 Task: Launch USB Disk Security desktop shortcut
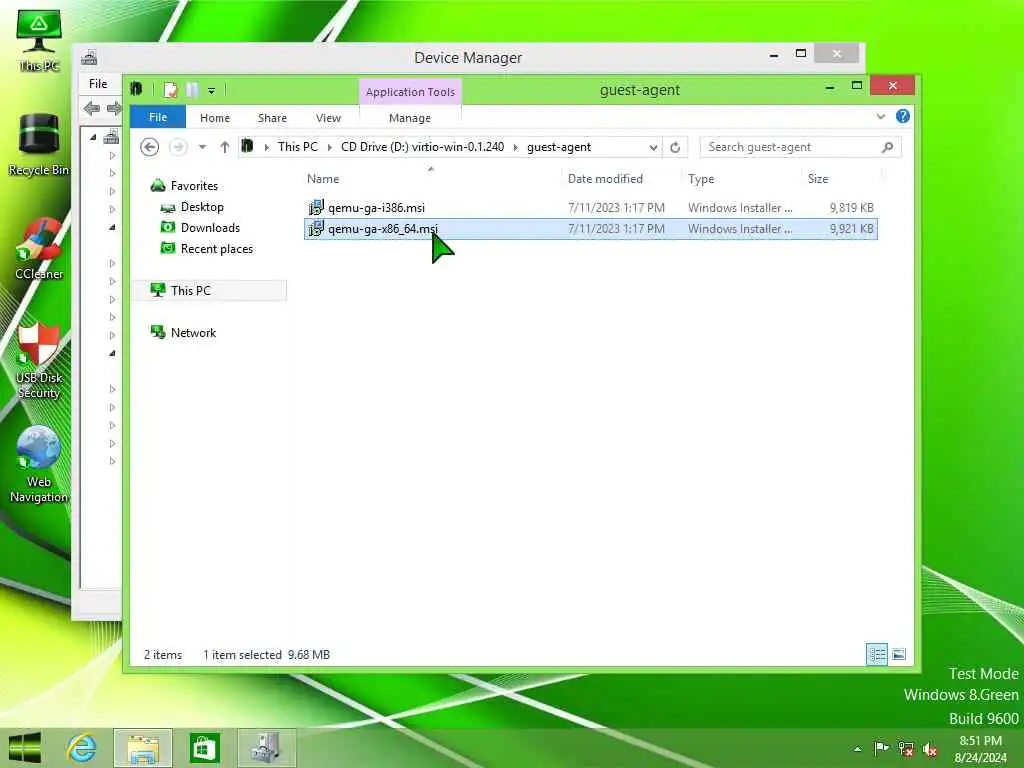tap(39, 360)
